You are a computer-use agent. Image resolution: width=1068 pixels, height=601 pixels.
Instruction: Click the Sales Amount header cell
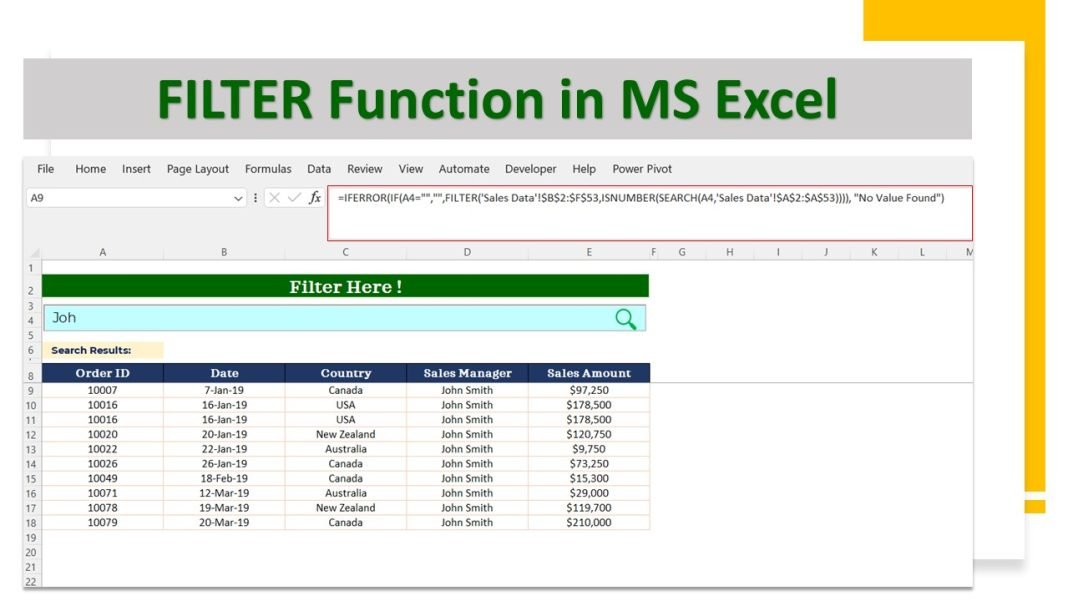[x=589, y=373]
